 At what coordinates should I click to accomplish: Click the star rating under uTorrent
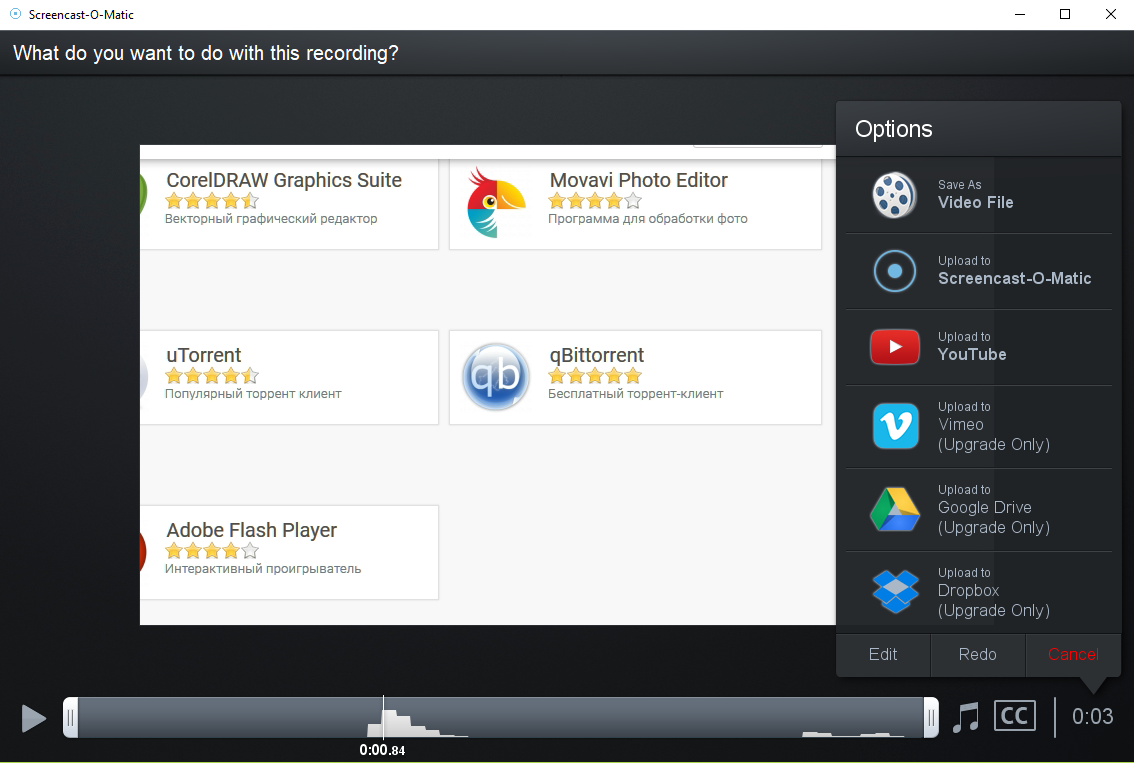pyautogui.click(x=212, y=375)
